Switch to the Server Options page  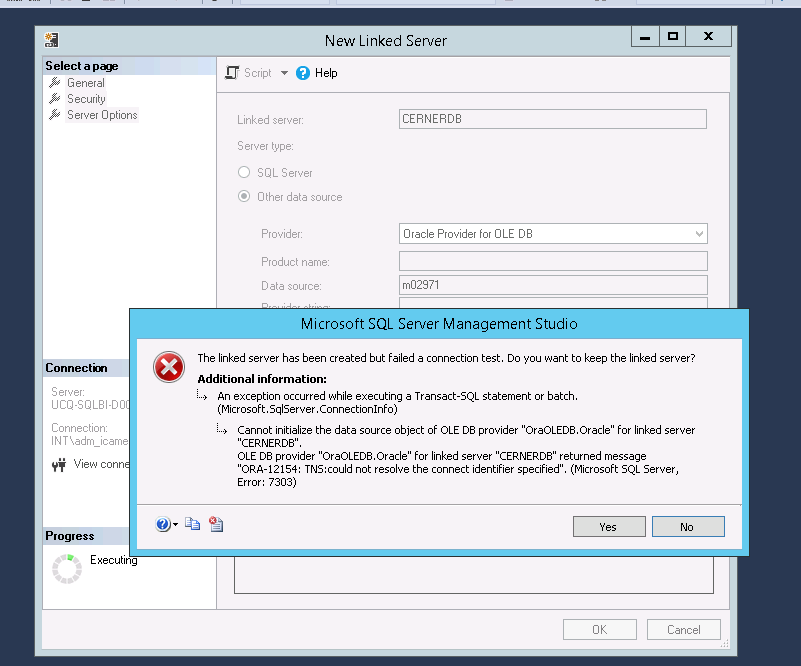[98, 114]
